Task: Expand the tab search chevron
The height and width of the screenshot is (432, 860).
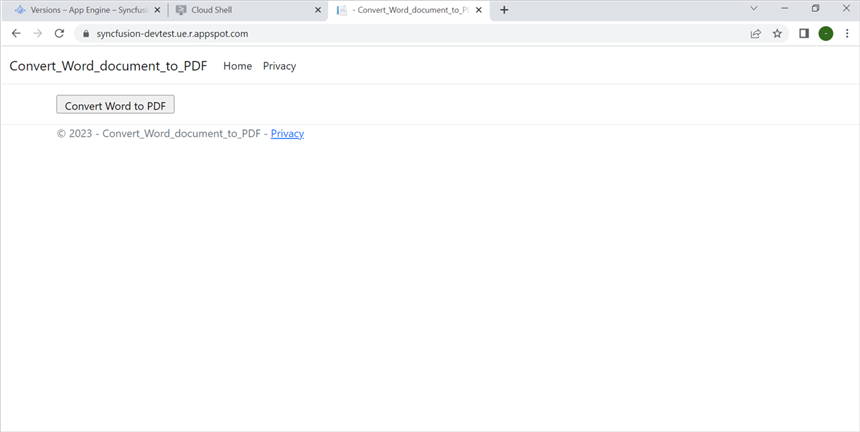Action: (754, 8)
